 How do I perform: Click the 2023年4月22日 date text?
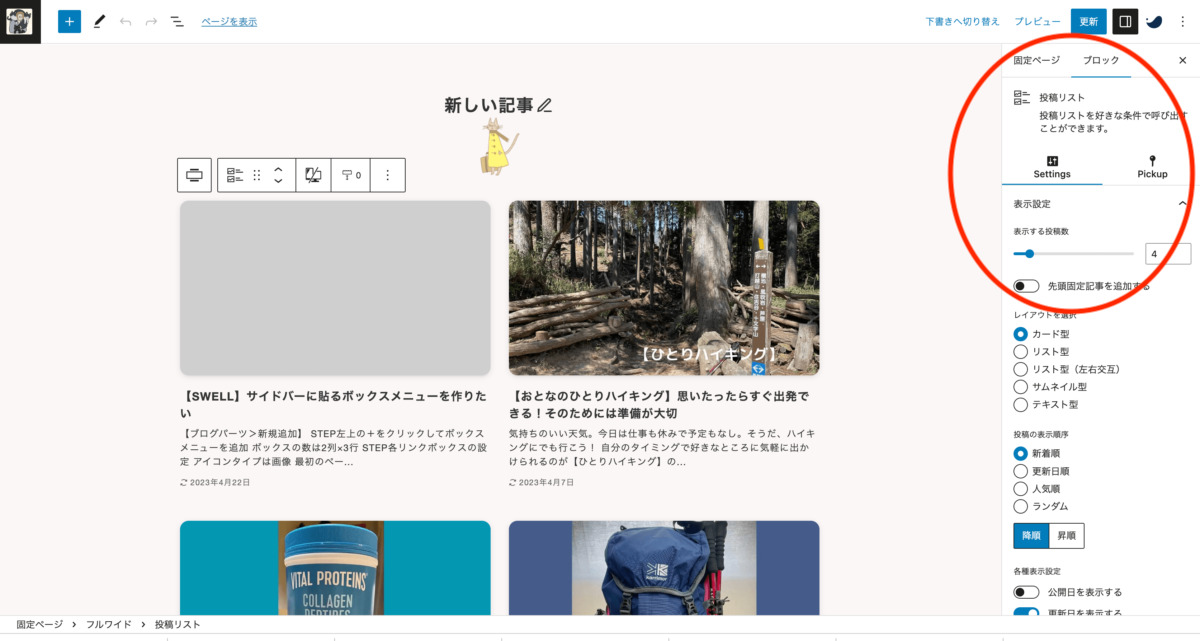click(219, 482)
